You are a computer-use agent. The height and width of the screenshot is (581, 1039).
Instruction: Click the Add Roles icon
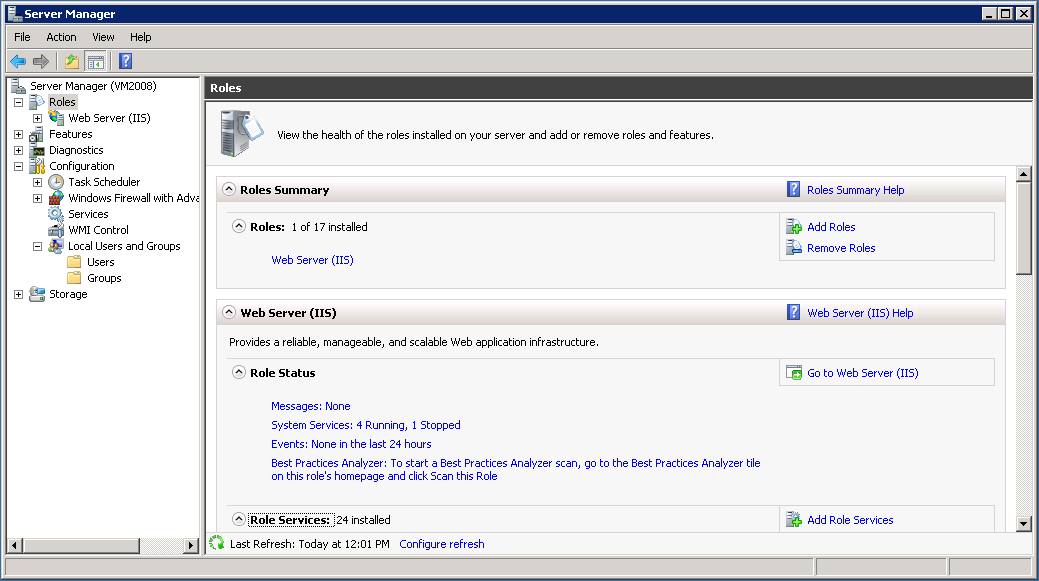(794, 227)
